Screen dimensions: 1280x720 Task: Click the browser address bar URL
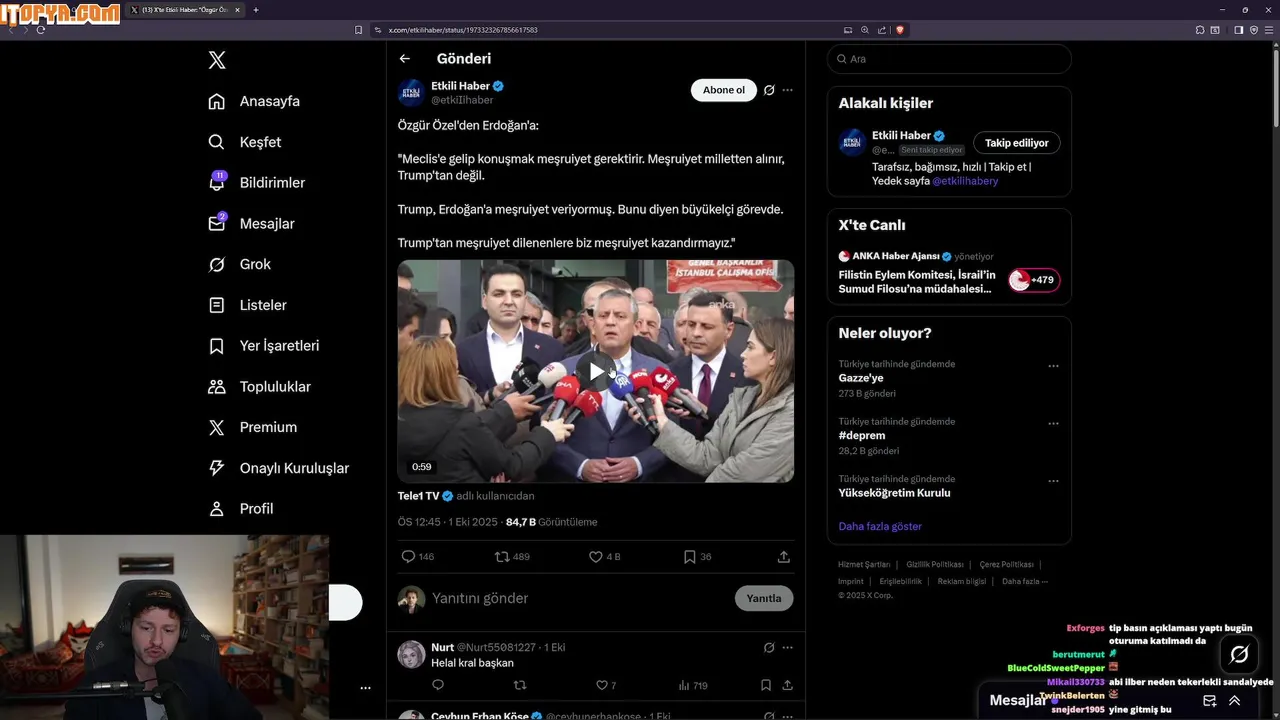(463, 30)
